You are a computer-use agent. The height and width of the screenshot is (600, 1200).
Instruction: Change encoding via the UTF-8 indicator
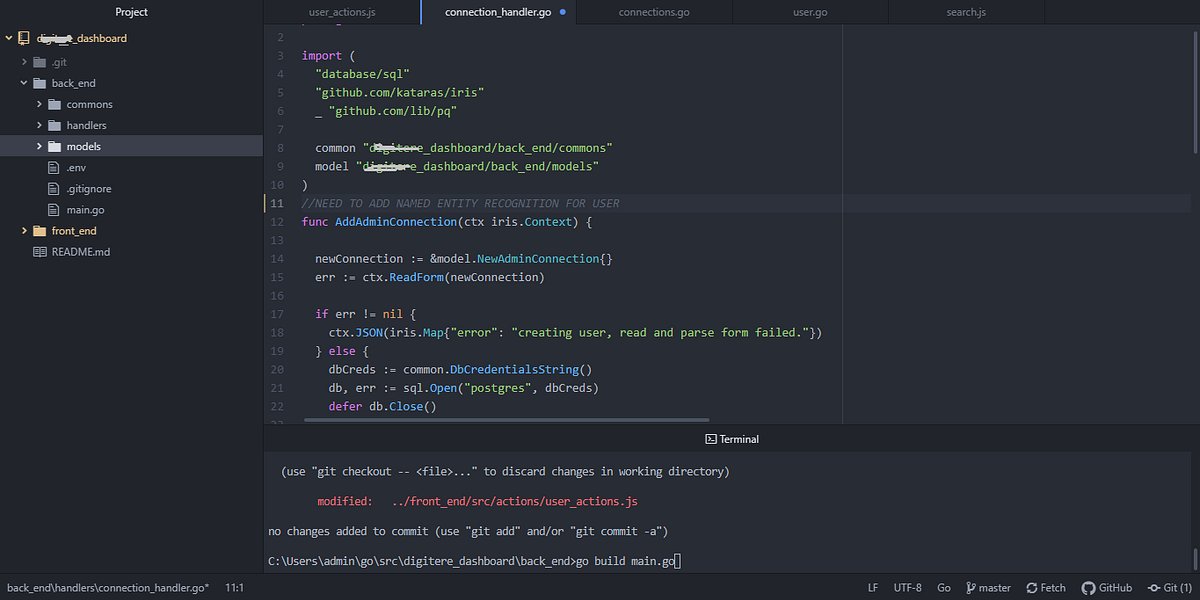coord(907,587)
